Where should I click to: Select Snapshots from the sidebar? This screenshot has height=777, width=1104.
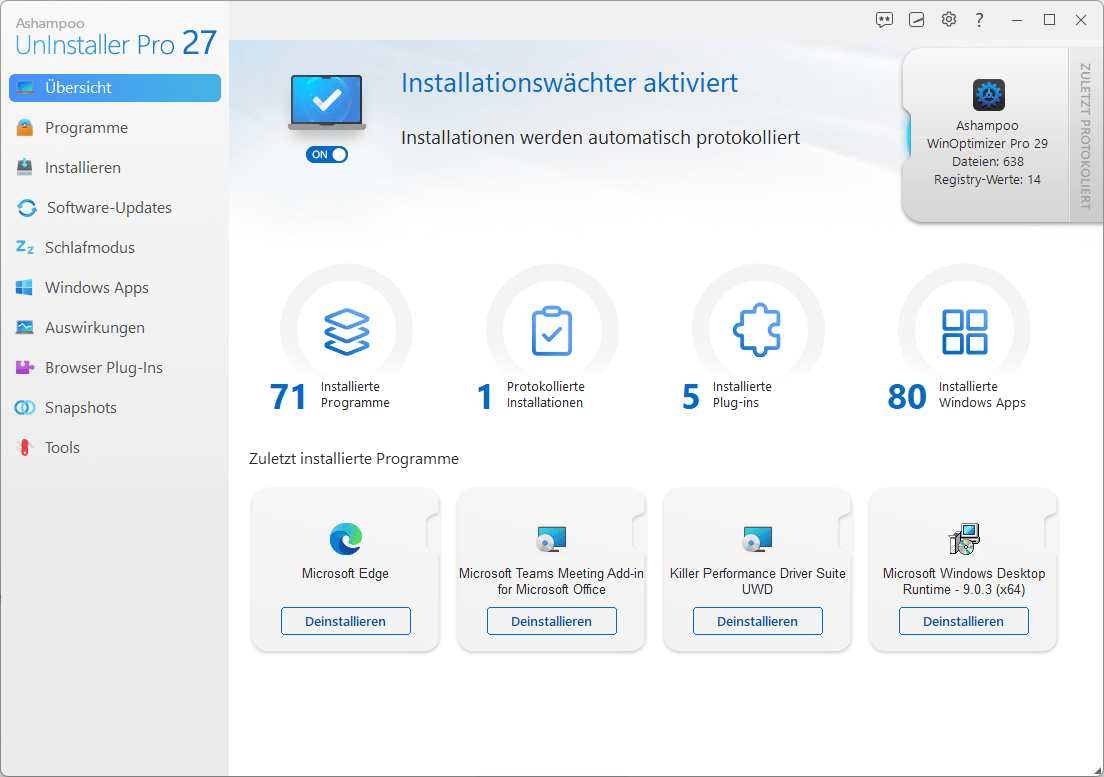click(x=115, y=408)
